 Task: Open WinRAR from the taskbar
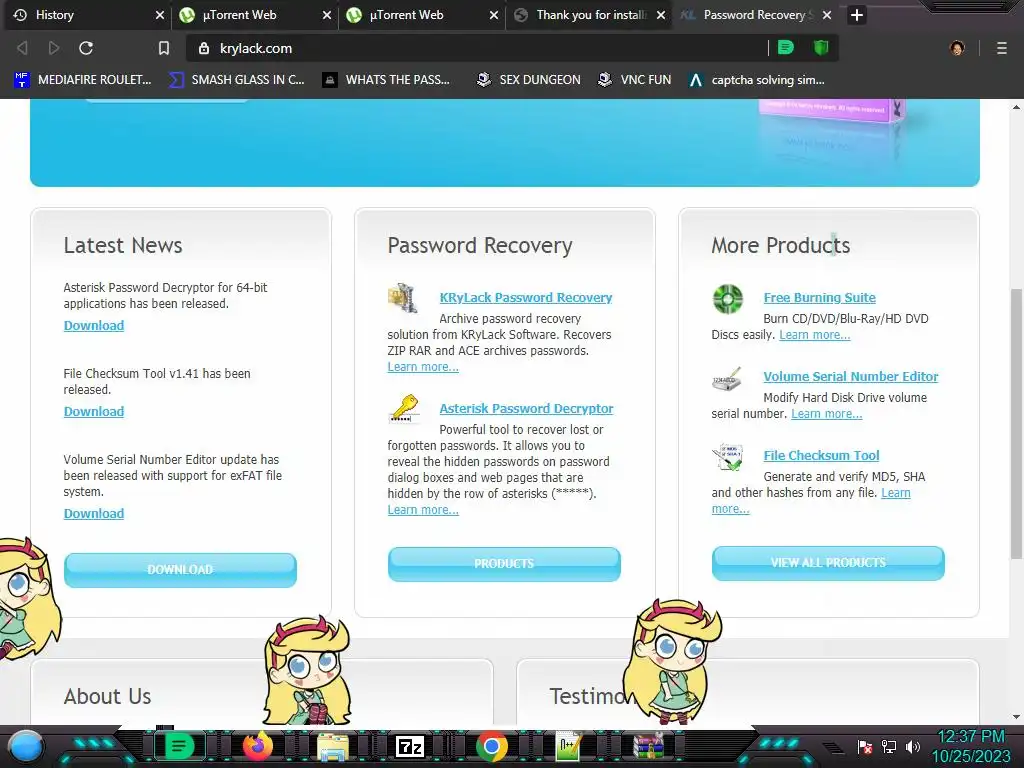coord(648,746)
